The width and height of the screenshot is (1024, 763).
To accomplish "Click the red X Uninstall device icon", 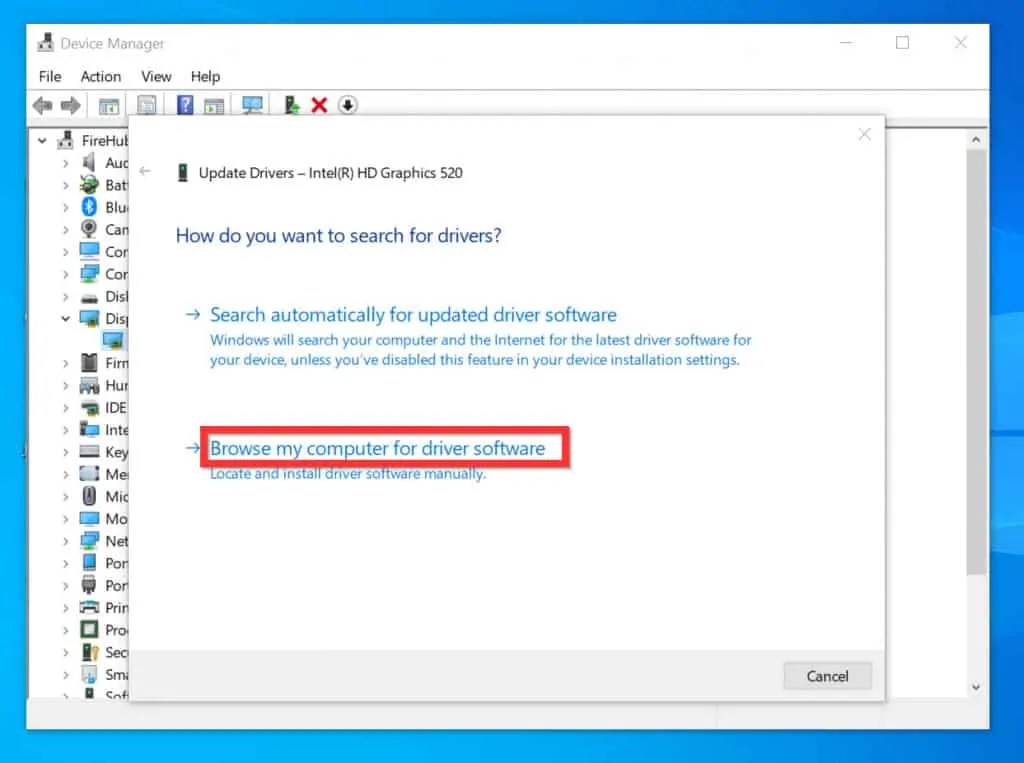I will (319, 105).
